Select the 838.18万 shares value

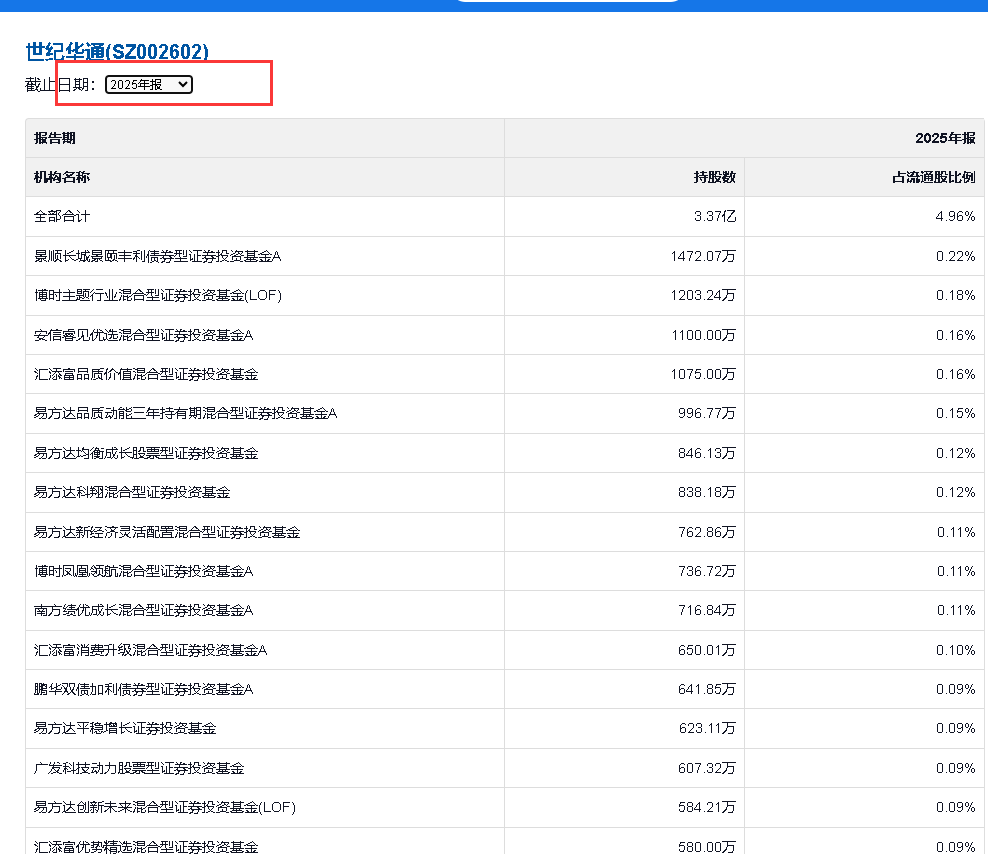pos(707,492)
